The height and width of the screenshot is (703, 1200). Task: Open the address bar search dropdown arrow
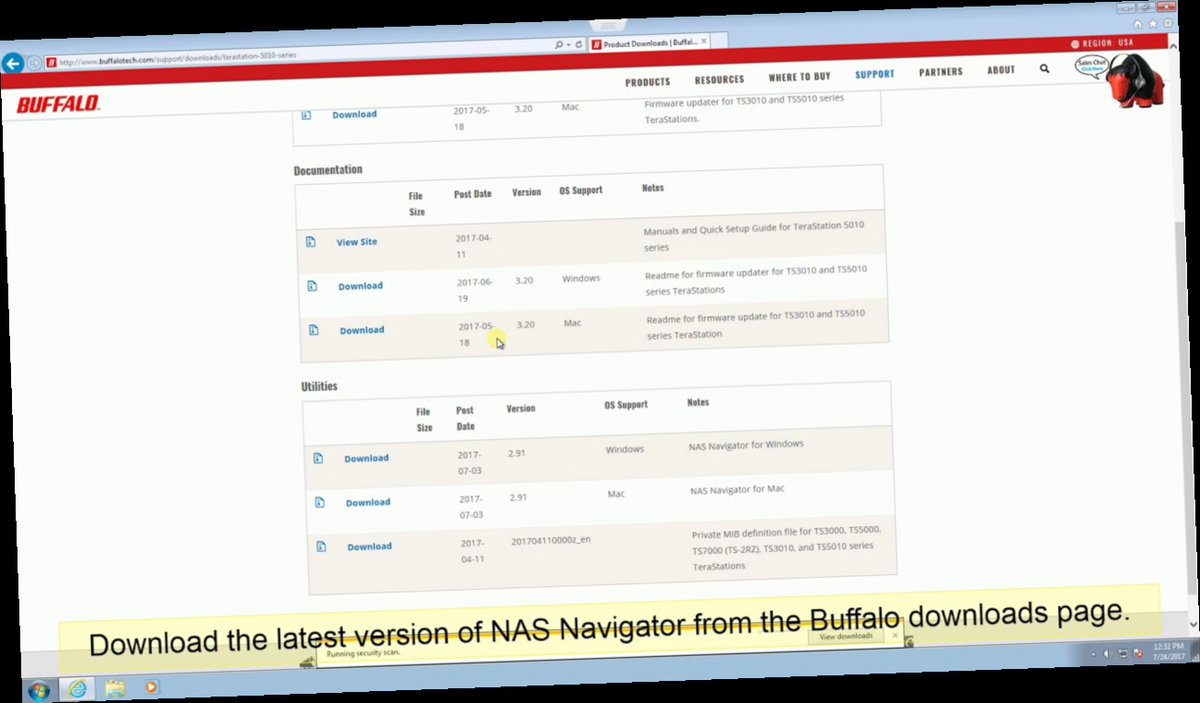568,45
